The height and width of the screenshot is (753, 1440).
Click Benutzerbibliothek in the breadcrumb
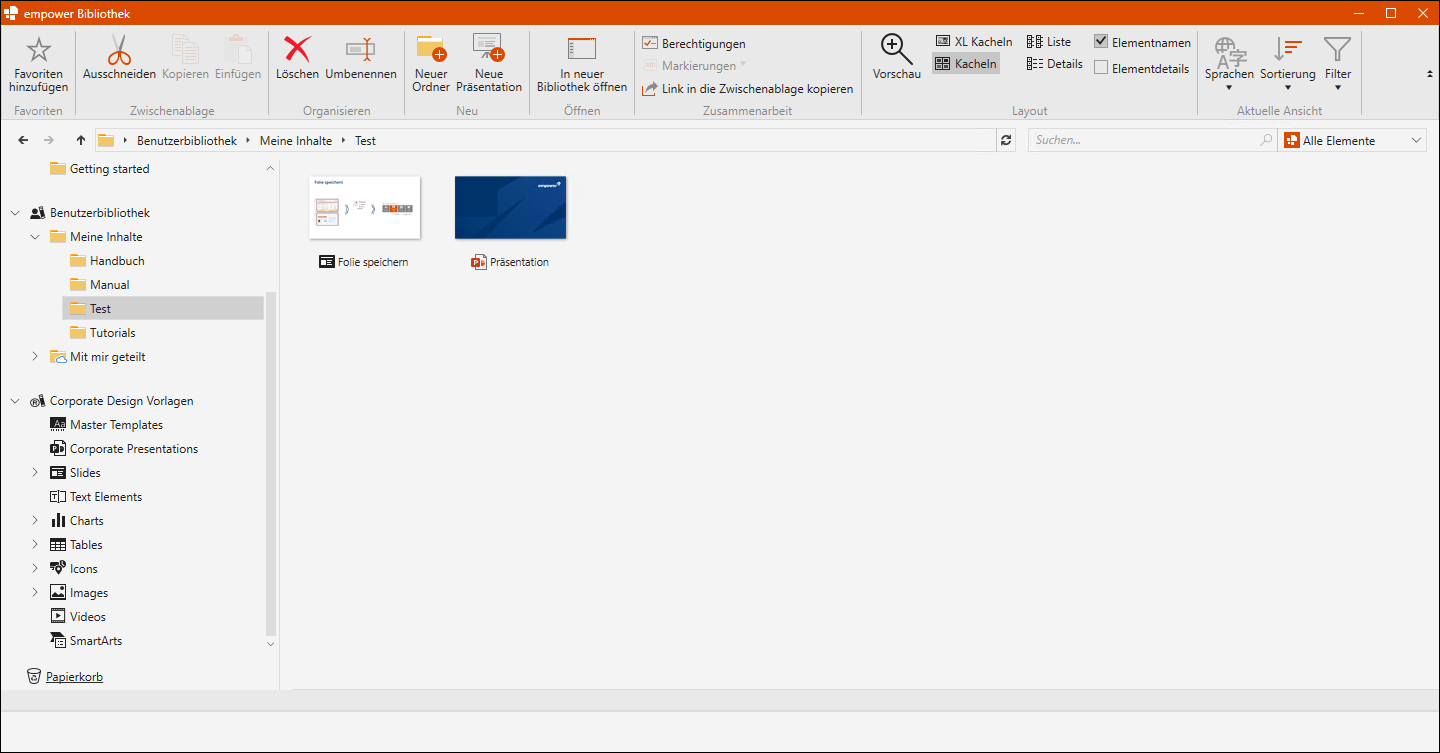point(187,141)
